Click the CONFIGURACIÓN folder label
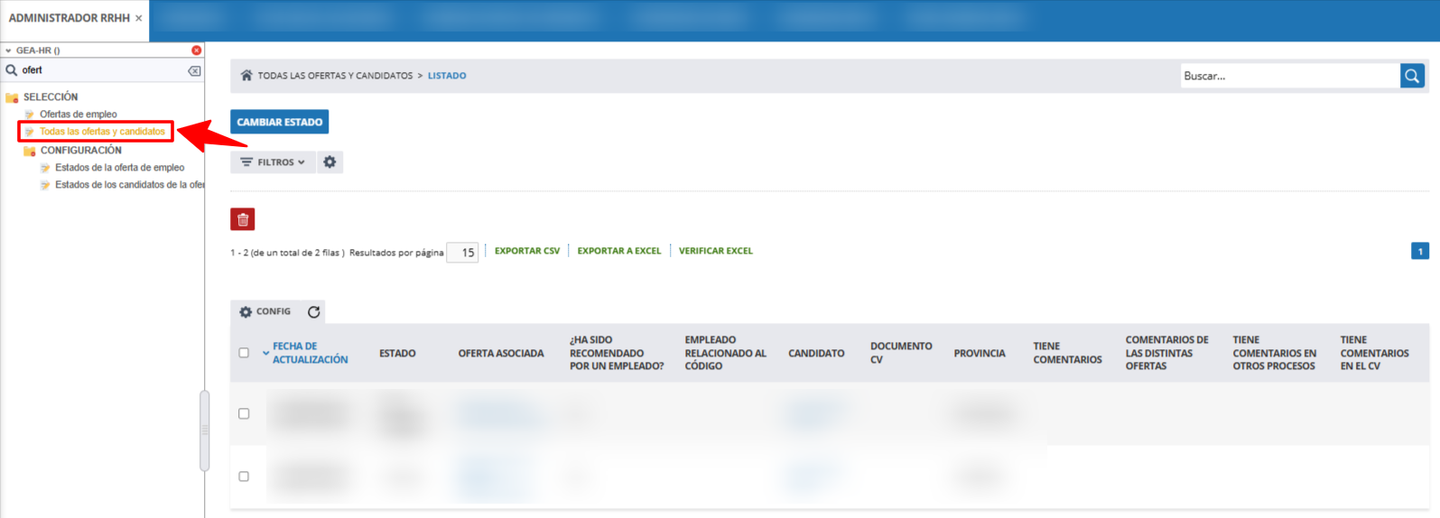The width and height of the screenshot is (1440, 518). pos(81,150)
